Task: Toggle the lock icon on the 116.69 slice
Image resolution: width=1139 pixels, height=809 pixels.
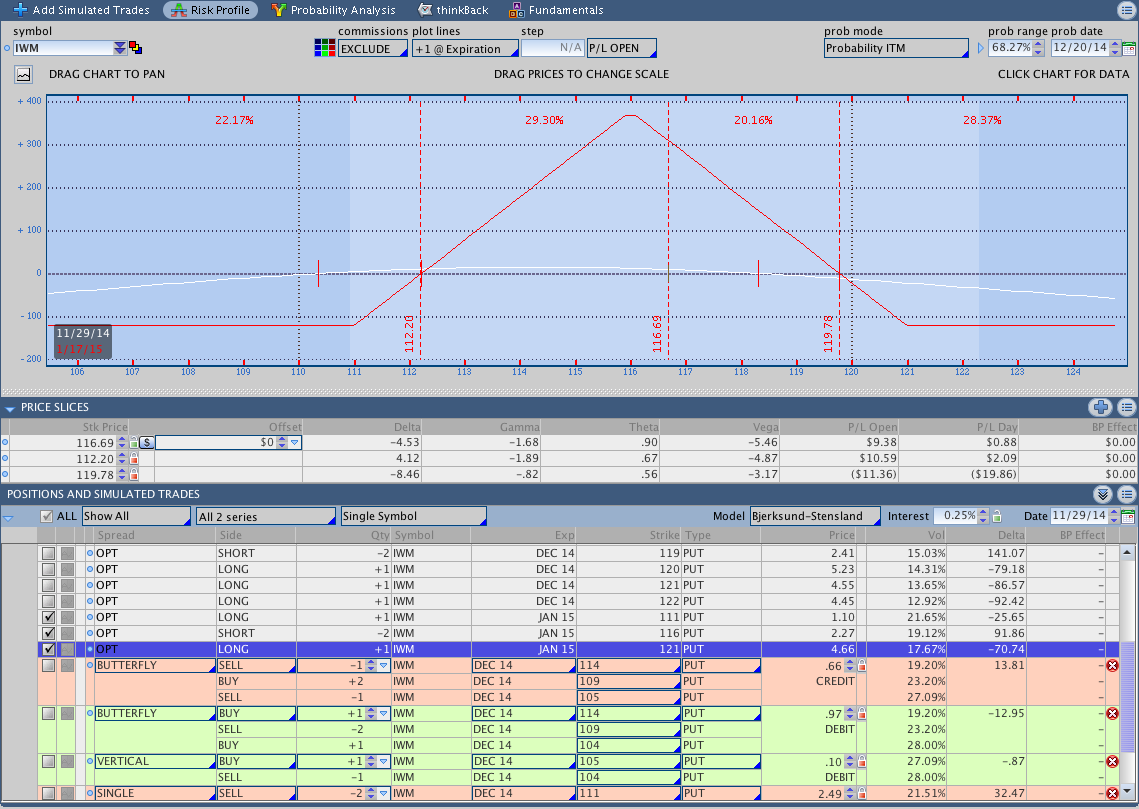Action: point(134,442)
